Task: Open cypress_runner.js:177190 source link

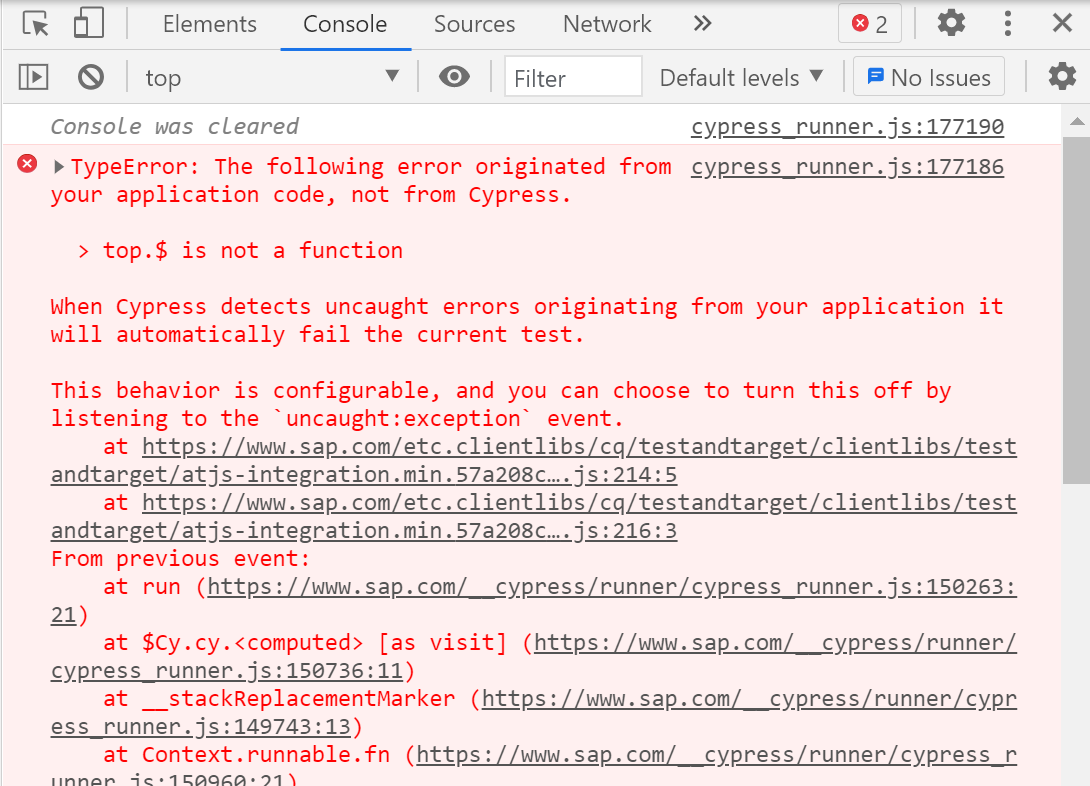Action: (847, 126)
